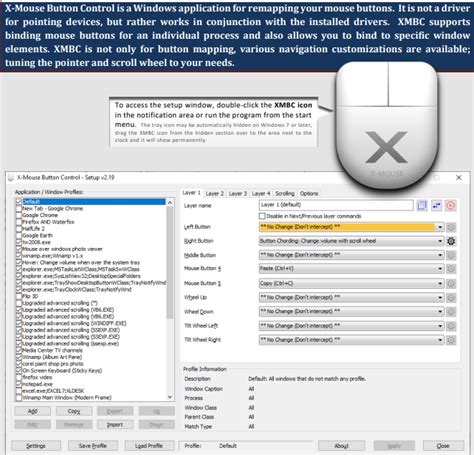Click the profile list scroll-up arrow
The image size is (474, 455).
(x=170, y=202)
